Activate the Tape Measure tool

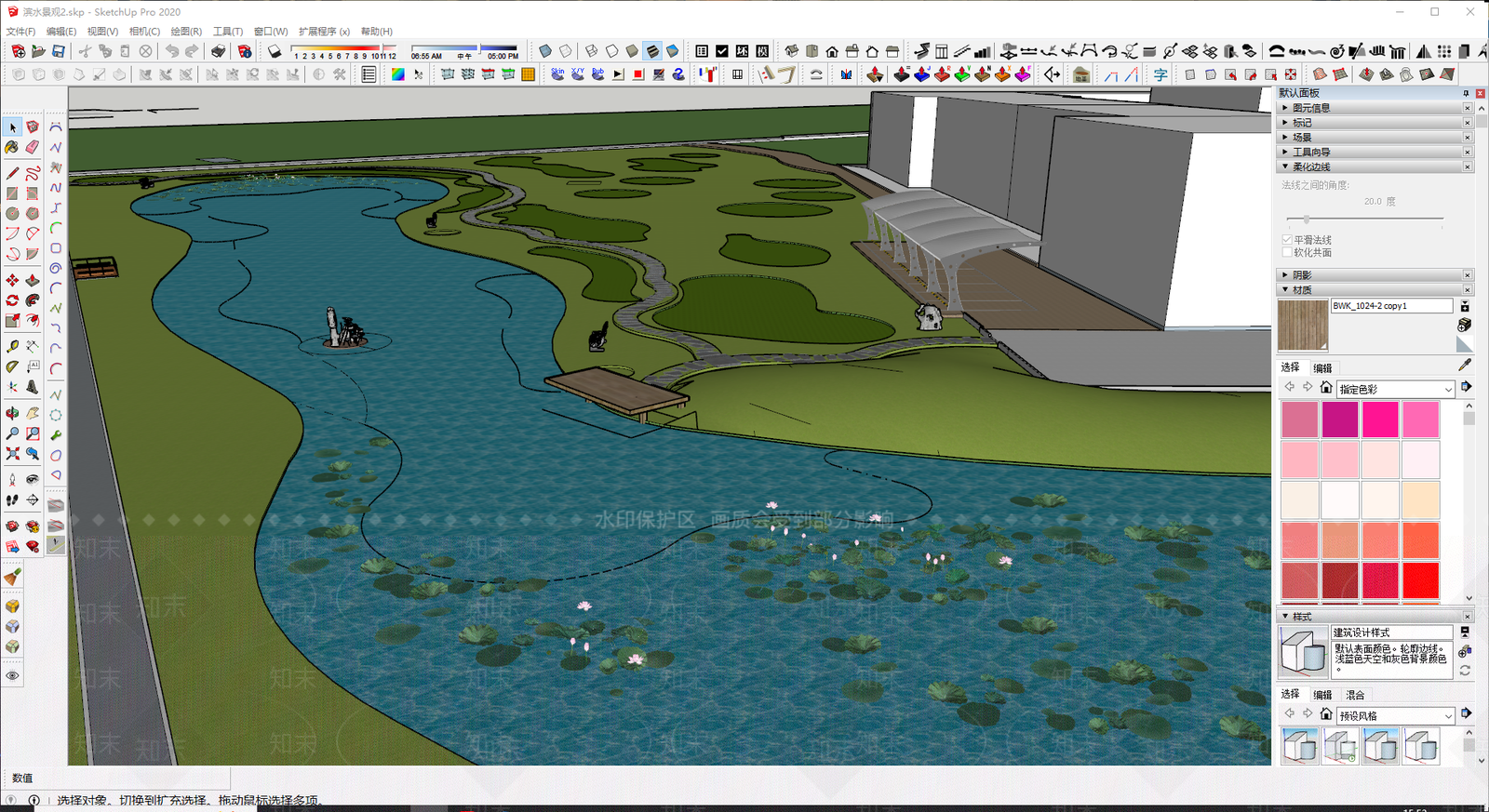click(x=12, y=346)
